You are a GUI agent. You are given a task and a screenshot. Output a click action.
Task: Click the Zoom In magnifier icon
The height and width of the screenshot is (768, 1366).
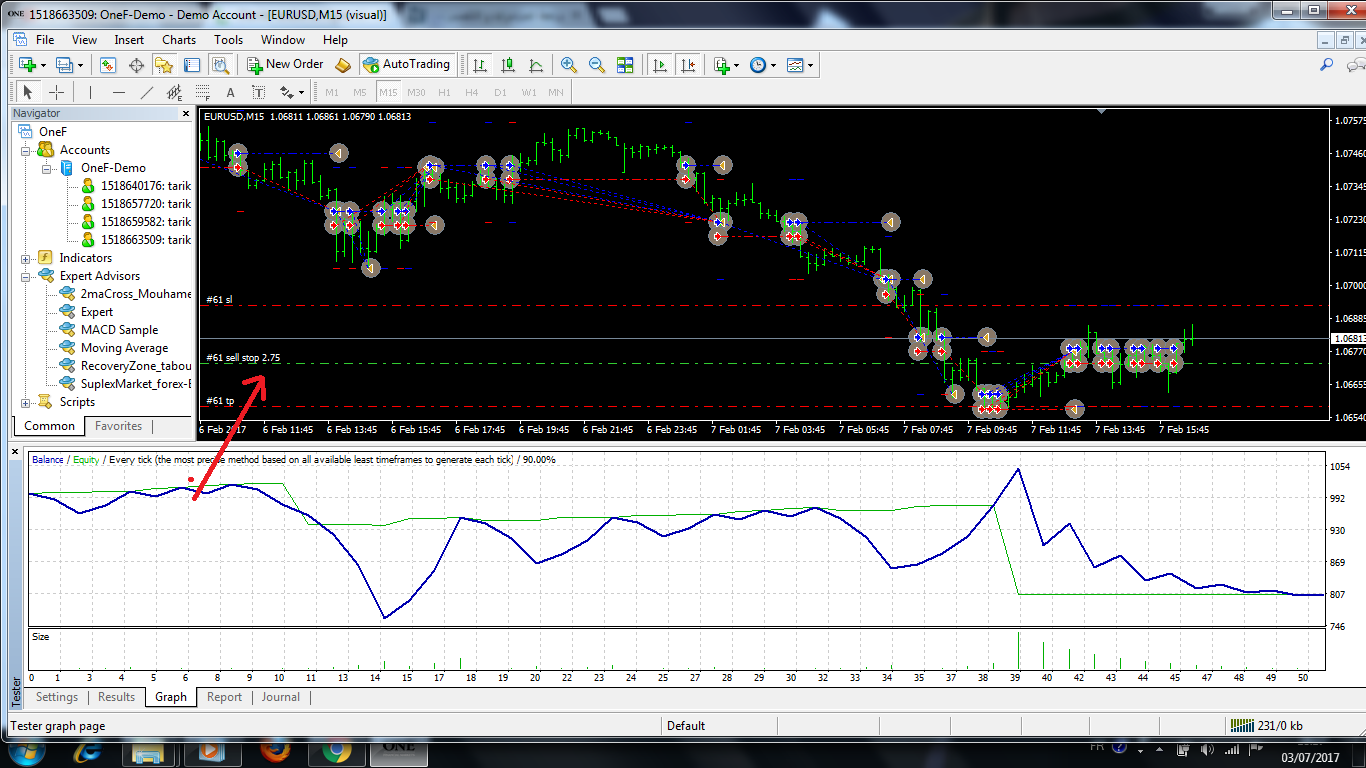tap(569, 65)
